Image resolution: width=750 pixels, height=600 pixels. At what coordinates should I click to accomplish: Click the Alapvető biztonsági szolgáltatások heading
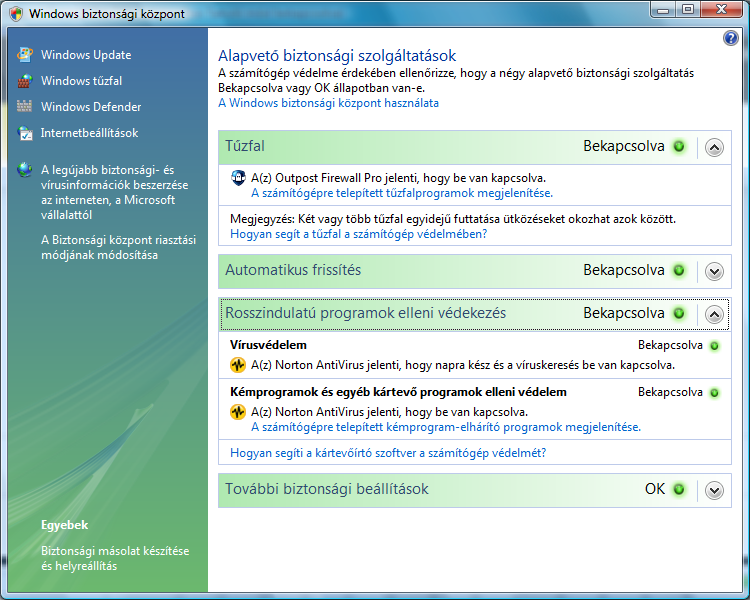(x=337, y=56)
